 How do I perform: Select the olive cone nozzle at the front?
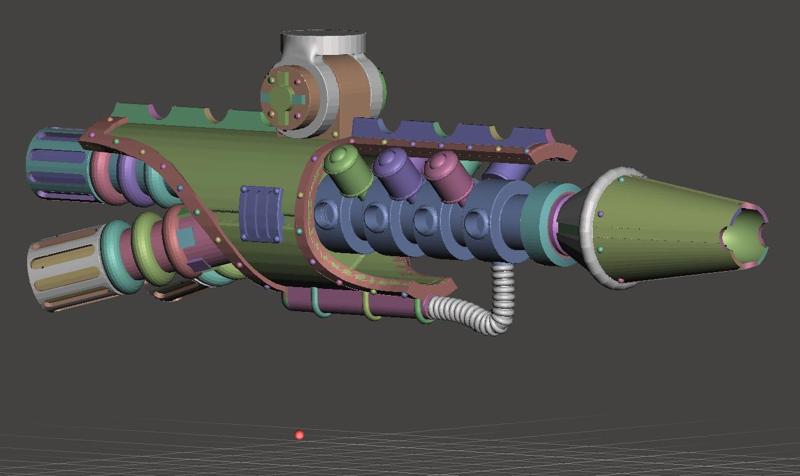pyautogui.click(x=673, y=228)
